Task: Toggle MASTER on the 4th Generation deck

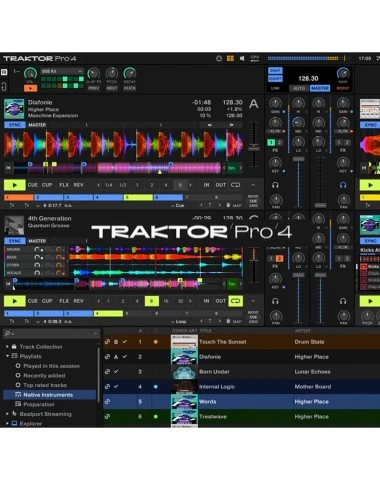Action: tap(37, 241)
